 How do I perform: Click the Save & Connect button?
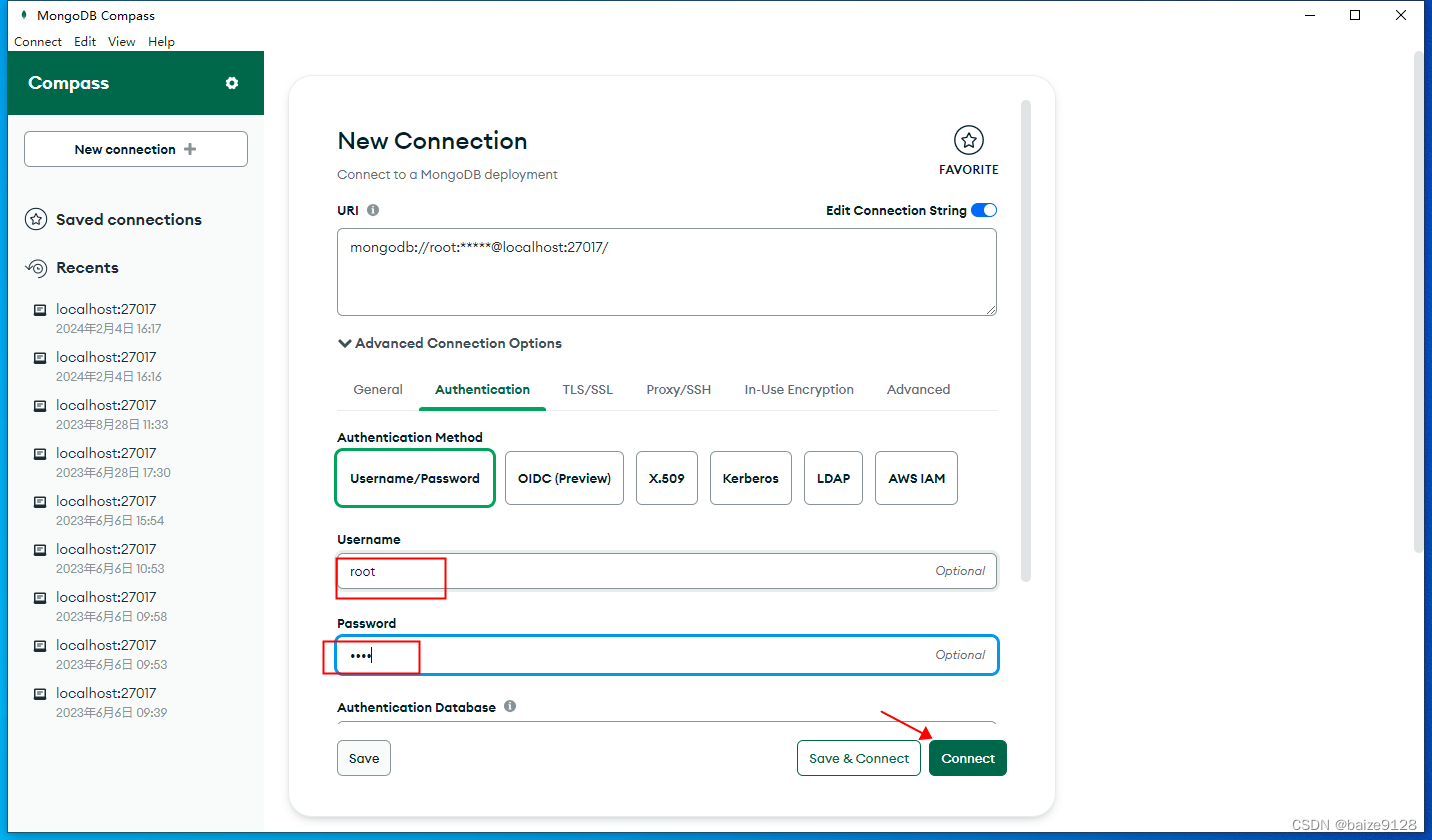coord(859,758)
